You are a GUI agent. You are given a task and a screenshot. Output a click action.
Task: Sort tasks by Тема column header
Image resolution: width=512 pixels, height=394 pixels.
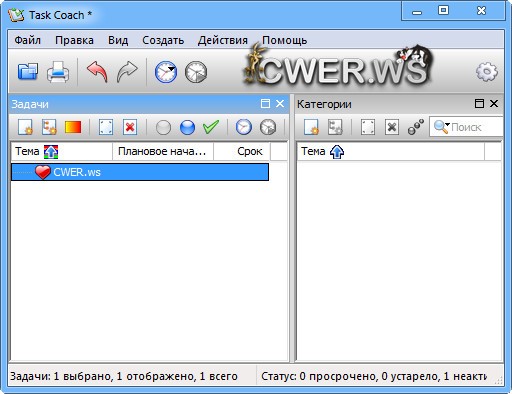click(62, 152)
